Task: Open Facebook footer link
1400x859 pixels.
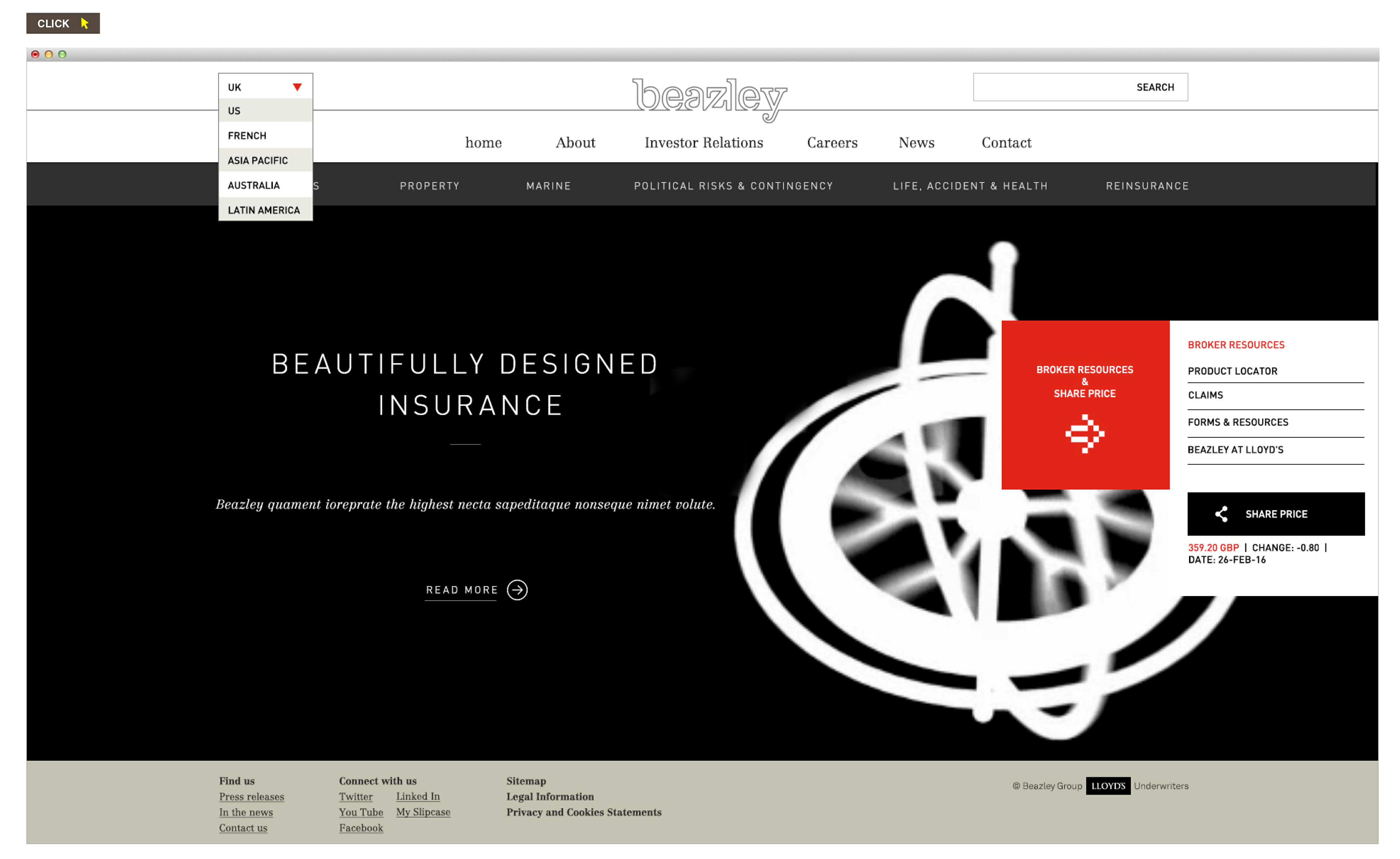Action: tap(361, 828)
